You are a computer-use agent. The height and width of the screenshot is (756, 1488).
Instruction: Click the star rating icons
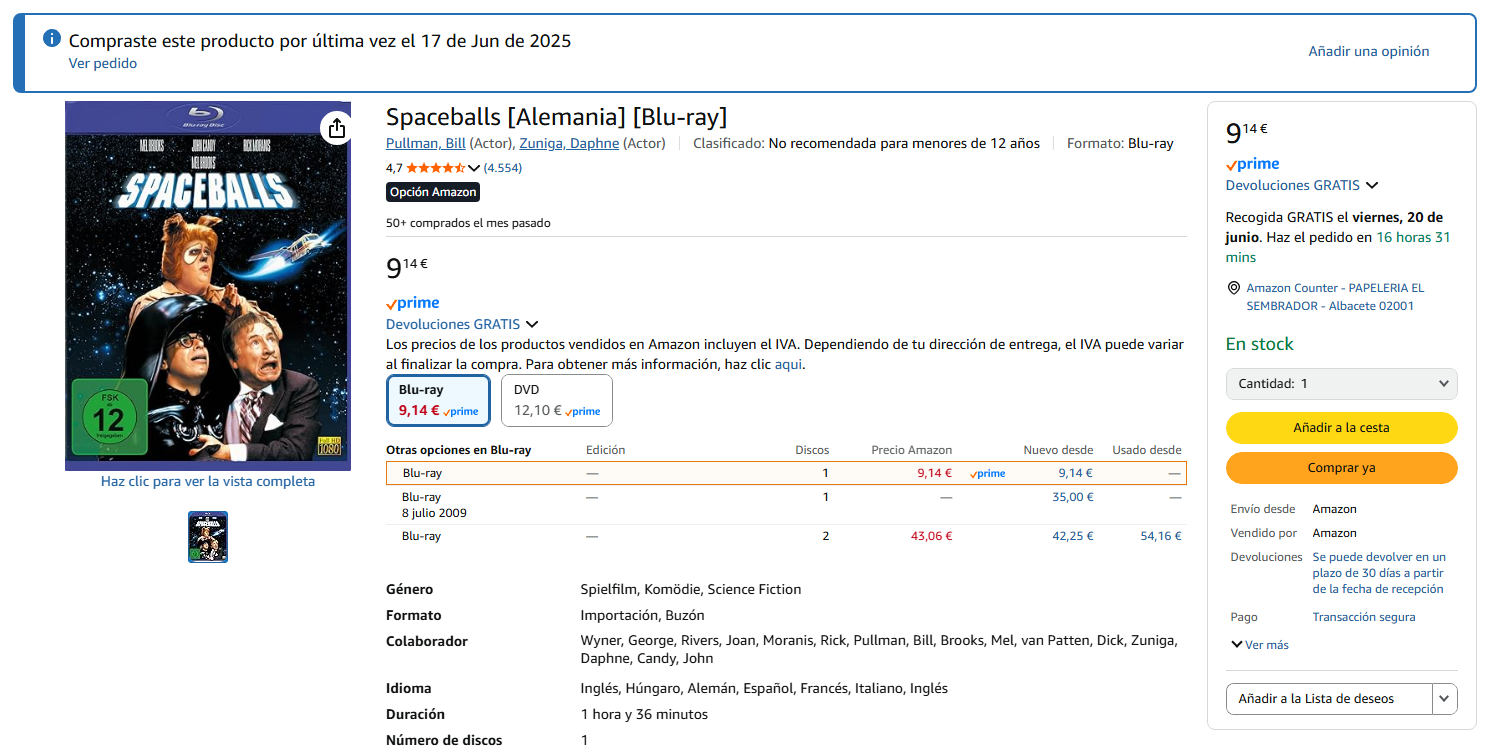435,168
